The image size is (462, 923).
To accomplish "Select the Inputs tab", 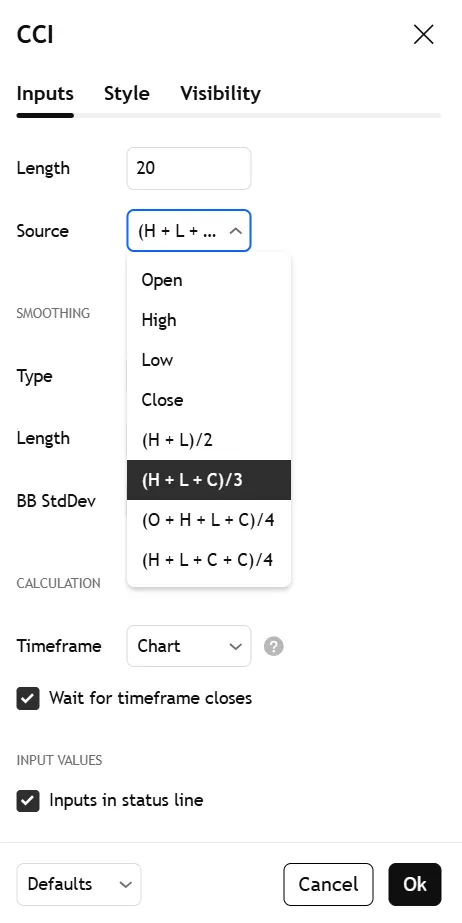I will coord(45,94).
